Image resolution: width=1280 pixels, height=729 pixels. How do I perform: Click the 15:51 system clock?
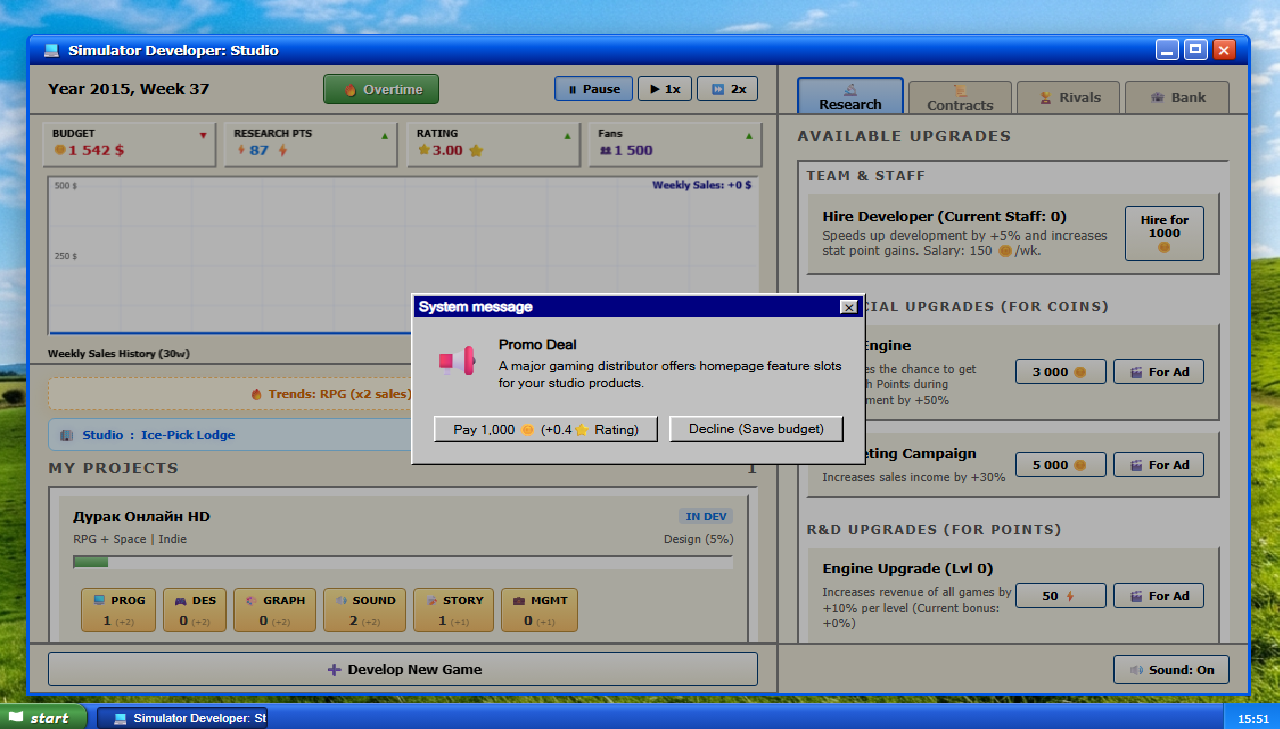[x=1253, y=719]
